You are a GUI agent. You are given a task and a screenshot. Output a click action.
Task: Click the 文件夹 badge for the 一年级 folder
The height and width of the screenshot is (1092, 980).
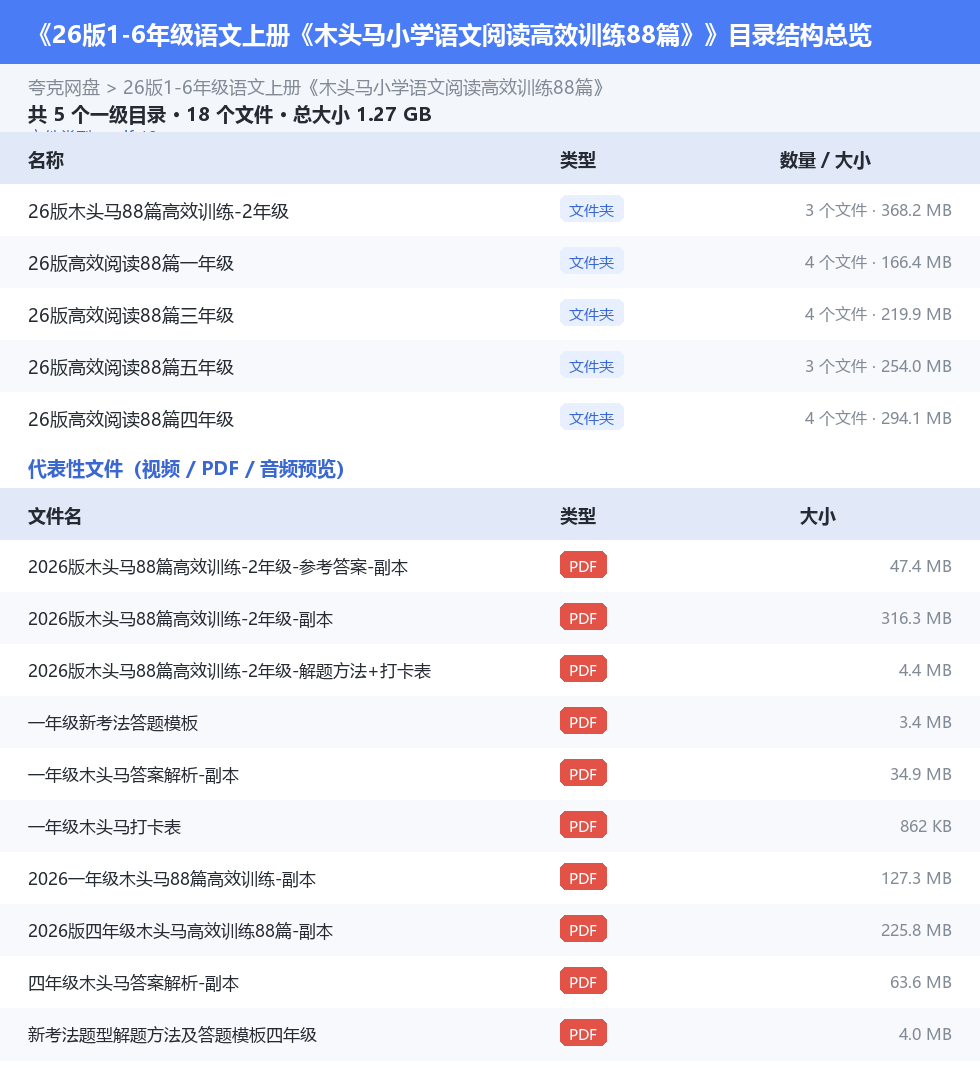coord(591,262)
